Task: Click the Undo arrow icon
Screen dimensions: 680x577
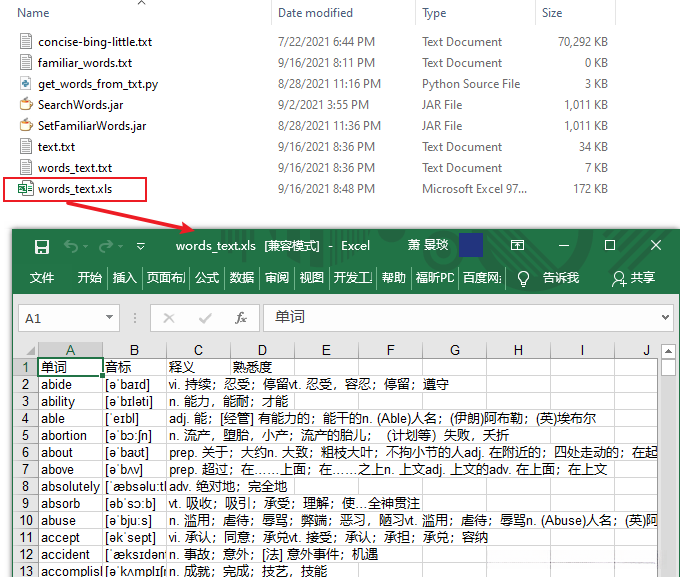Action: pos(71,246)
